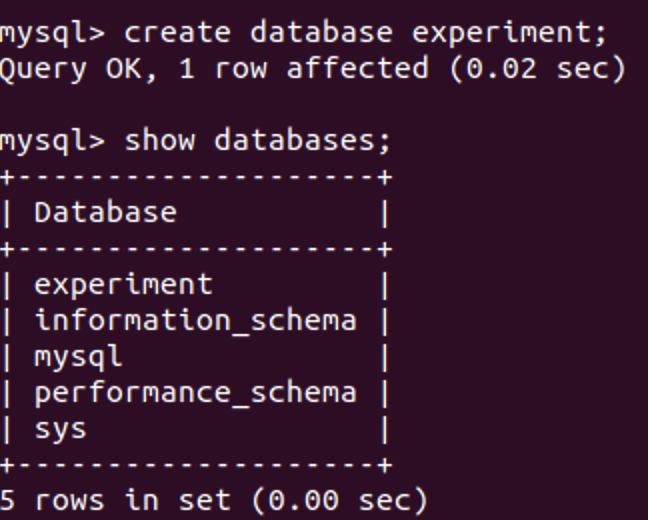Click the "(0.00 sec)" query timing

(x=347, y=500)
